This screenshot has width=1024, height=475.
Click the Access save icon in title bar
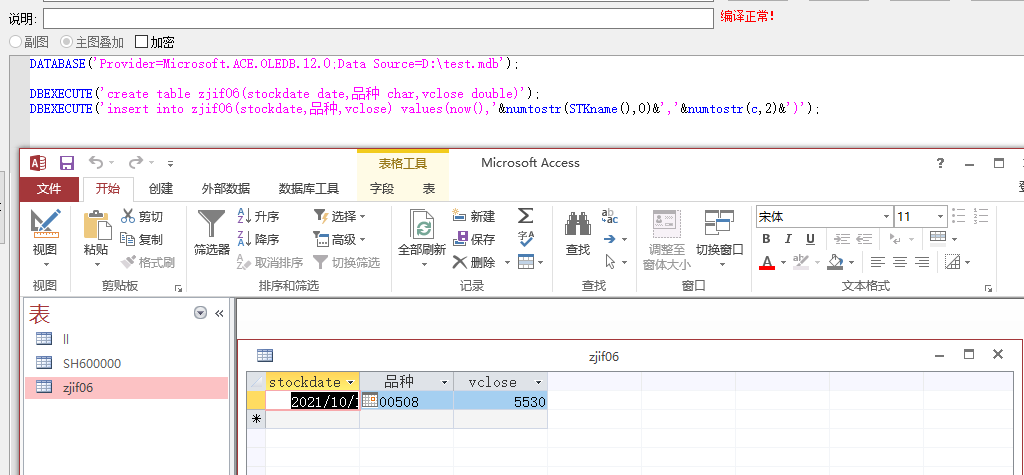pos(67,163)
